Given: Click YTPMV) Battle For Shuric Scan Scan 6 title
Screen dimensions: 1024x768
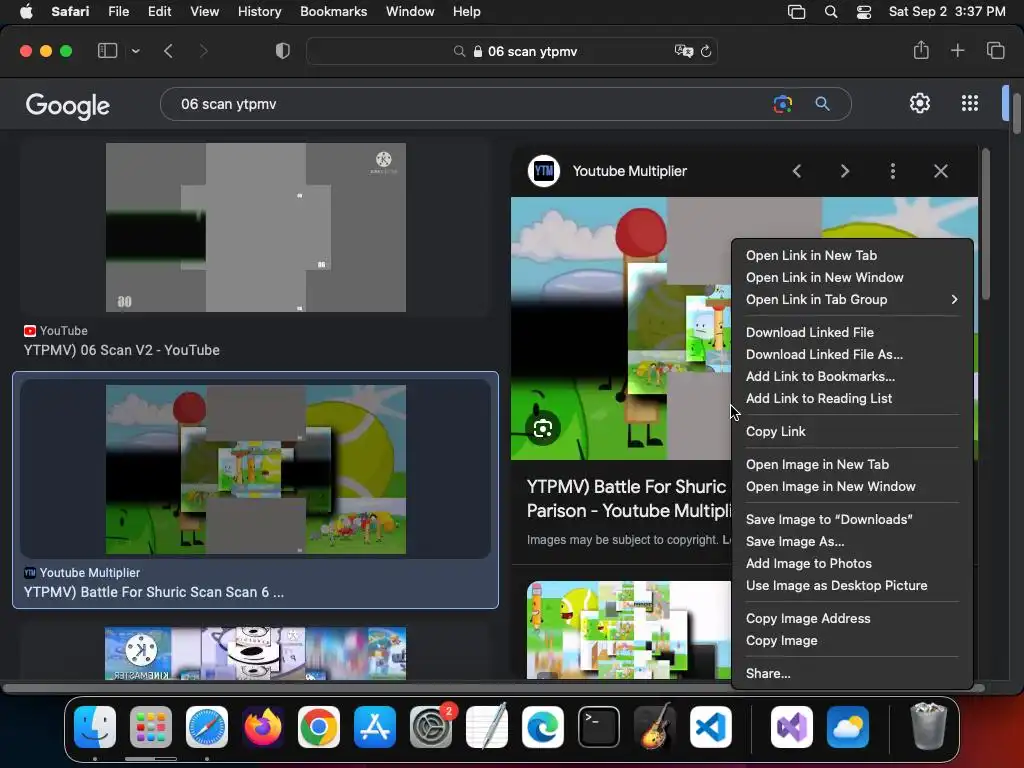Looking at the screenshot, I should pos(153,592).
